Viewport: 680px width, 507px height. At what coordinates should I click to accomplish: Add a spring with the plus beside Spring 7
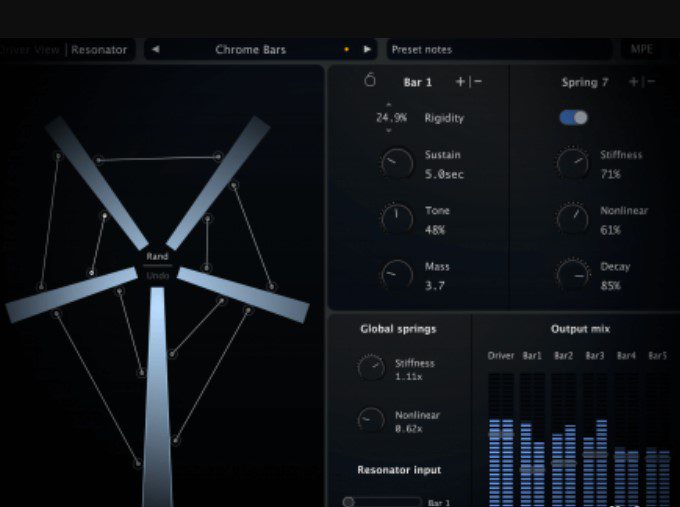point(633,82)
